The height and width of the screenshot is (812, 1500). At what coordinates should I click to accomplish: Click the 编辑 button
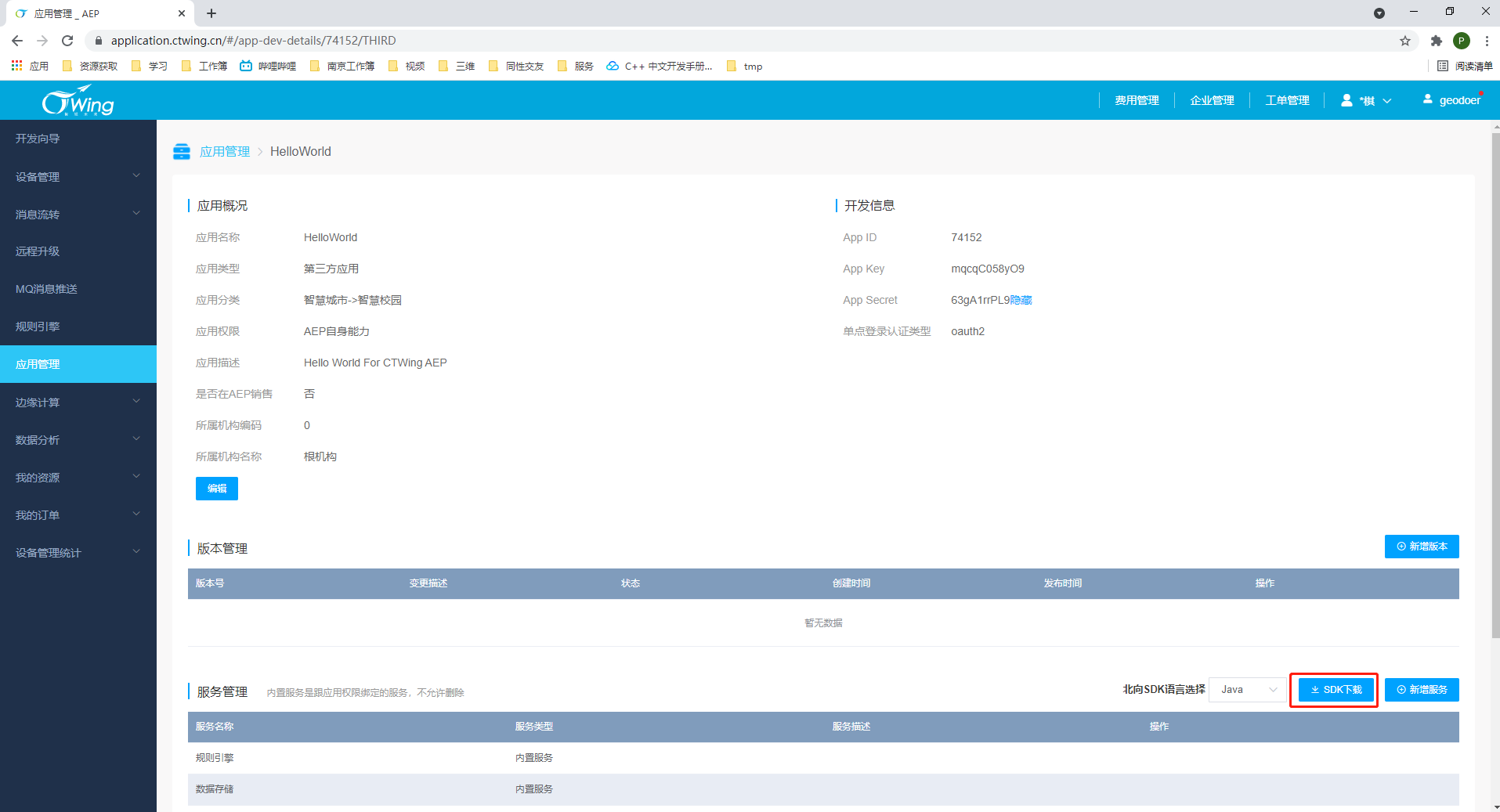pos(217,489)
